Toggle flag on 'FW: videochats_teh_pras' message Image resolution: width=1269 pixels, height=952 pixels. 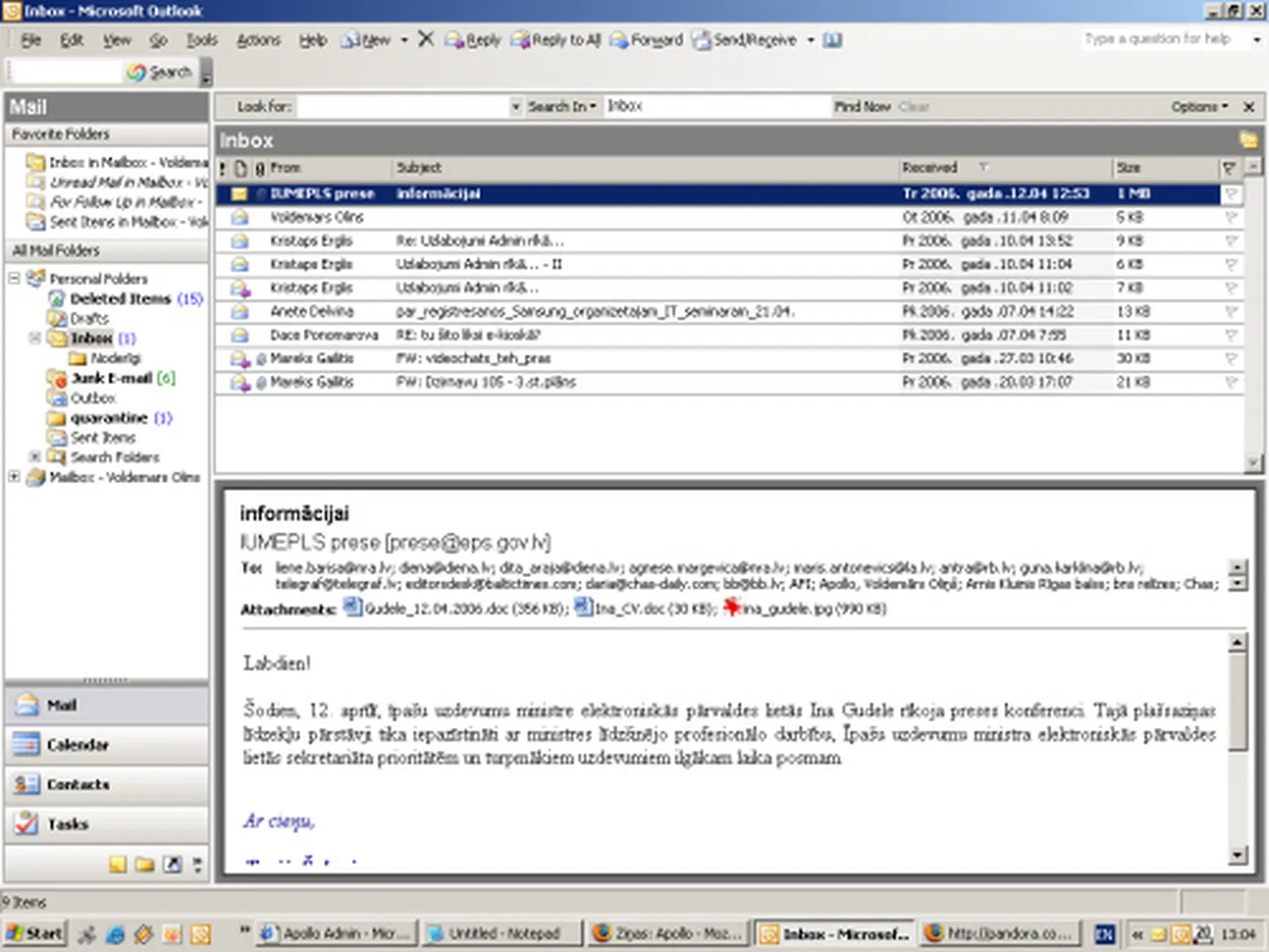click(1231, 359)
